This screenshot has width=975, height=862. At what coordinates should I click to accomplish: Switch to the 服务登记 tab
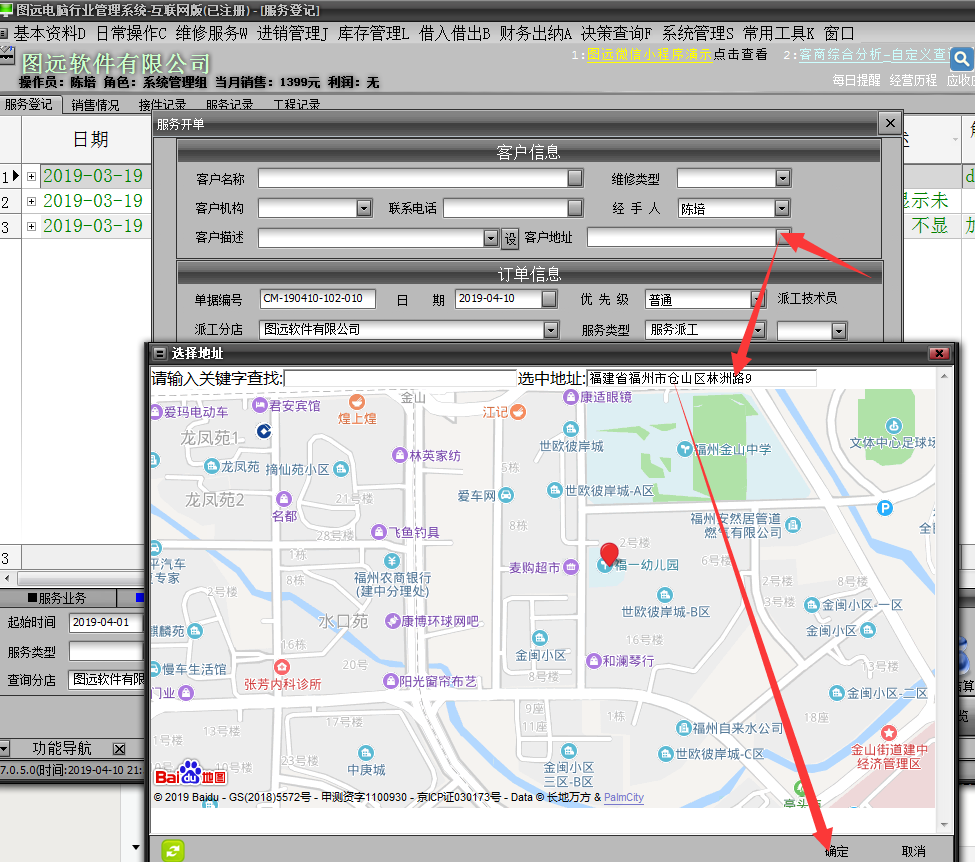coord(29,104)
